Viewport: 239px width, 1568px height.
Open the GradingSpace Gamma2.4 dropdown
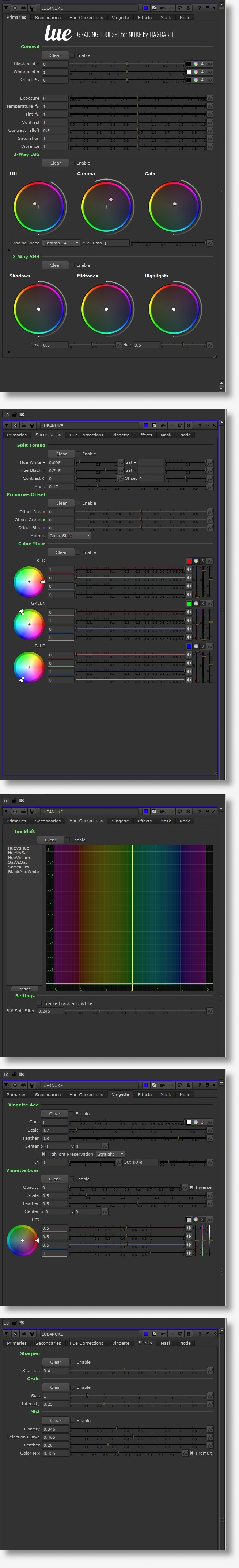[x=60, y=243]
